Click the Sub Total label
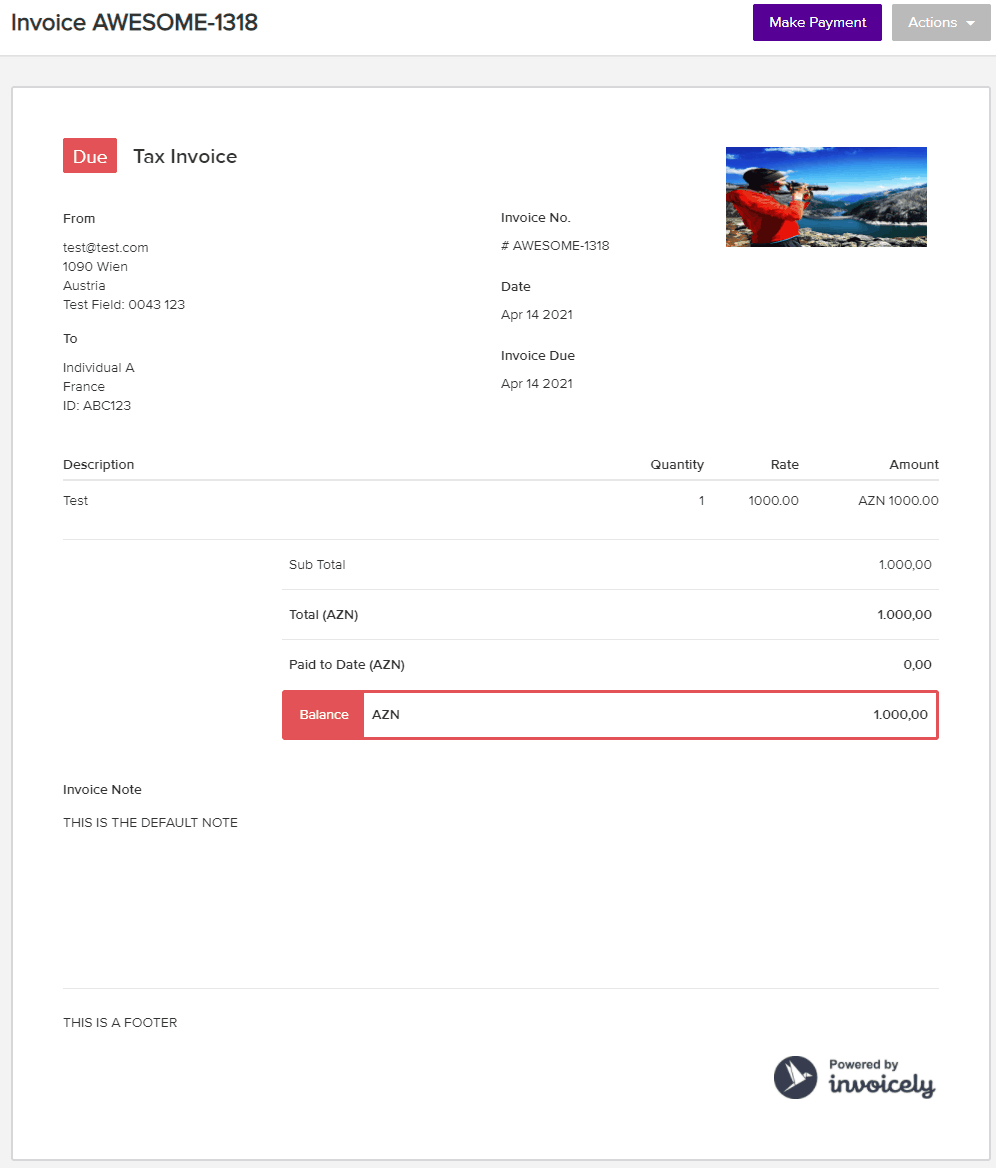Image resolution: width=996 pixels, height=1168 pixels. pos(317,565)
